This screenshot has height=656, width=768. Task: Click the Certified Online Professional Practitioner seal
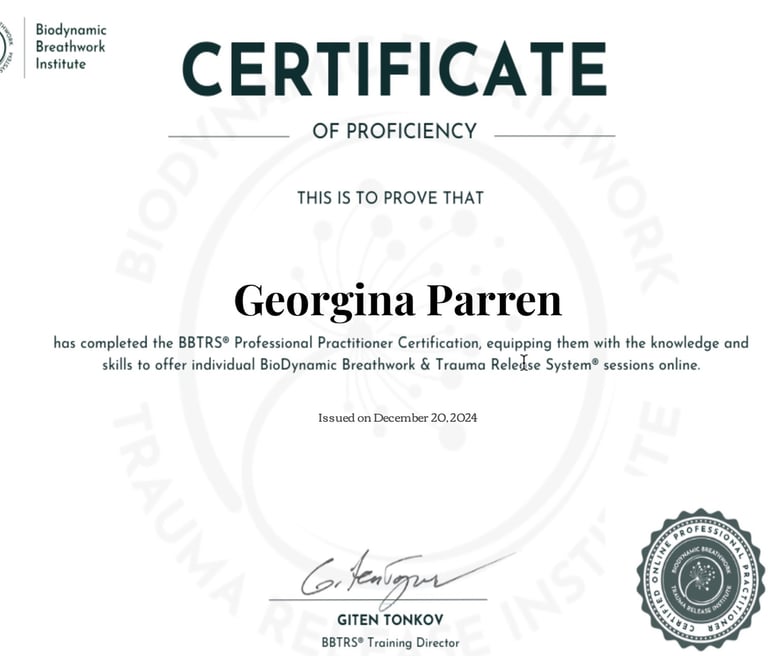click(x=701, y=580)
